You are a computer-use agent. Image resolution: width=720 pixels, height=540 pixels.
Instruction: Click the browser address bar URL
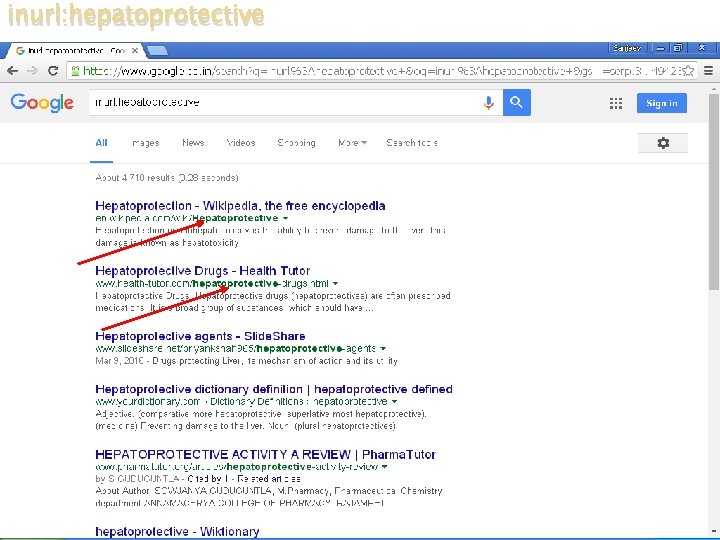coord(381,71)
